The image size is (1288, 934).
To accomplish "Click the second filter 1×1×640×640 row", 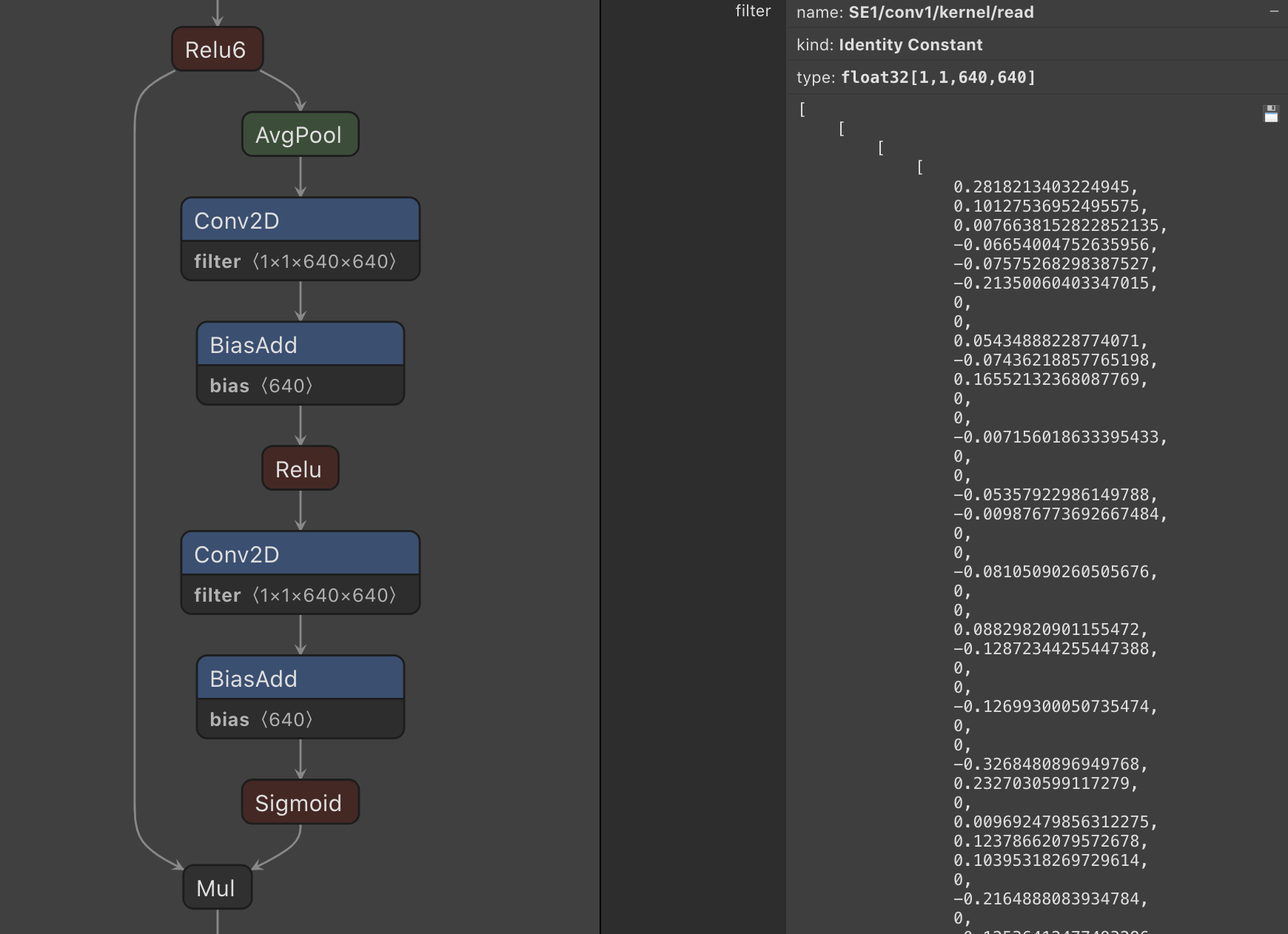I will pos(301,595).
